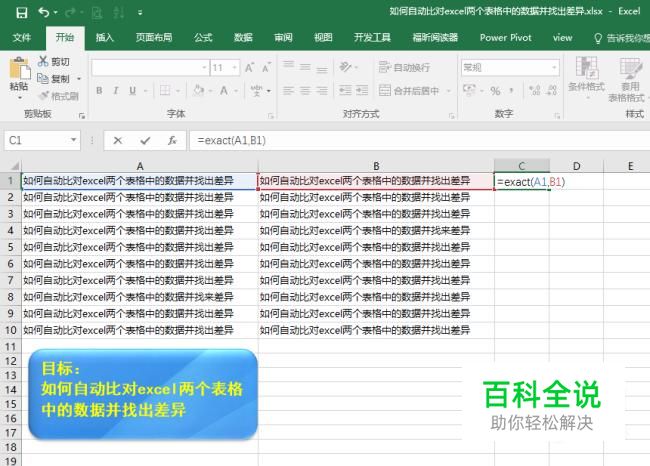The image size is (650, 466).
Task: Toggle 自动换行 wrap text
Action: pyautogui.click(x=404, y=68)
